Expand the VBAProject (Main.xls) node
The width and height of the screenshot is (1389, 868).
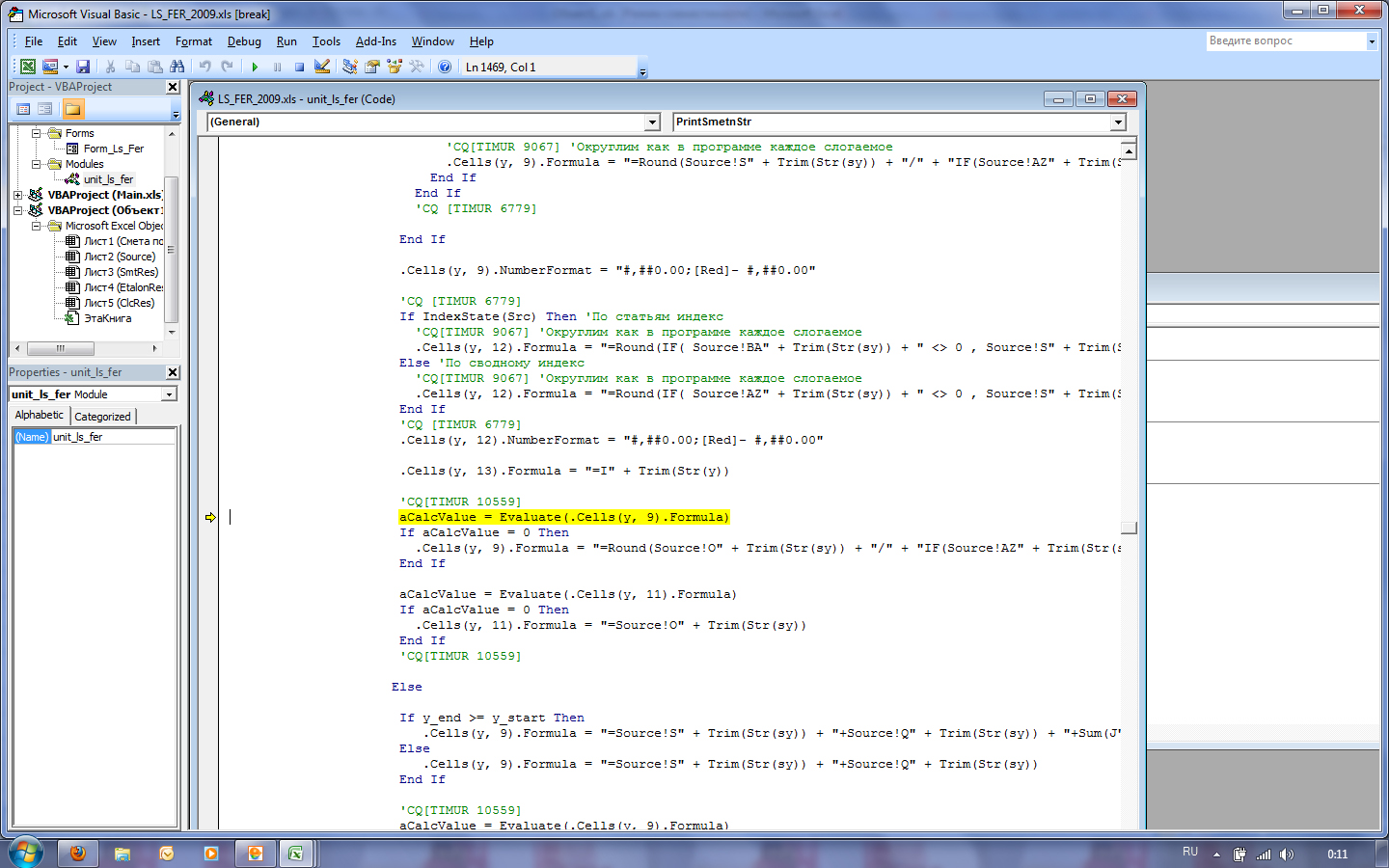click(17, 195)
